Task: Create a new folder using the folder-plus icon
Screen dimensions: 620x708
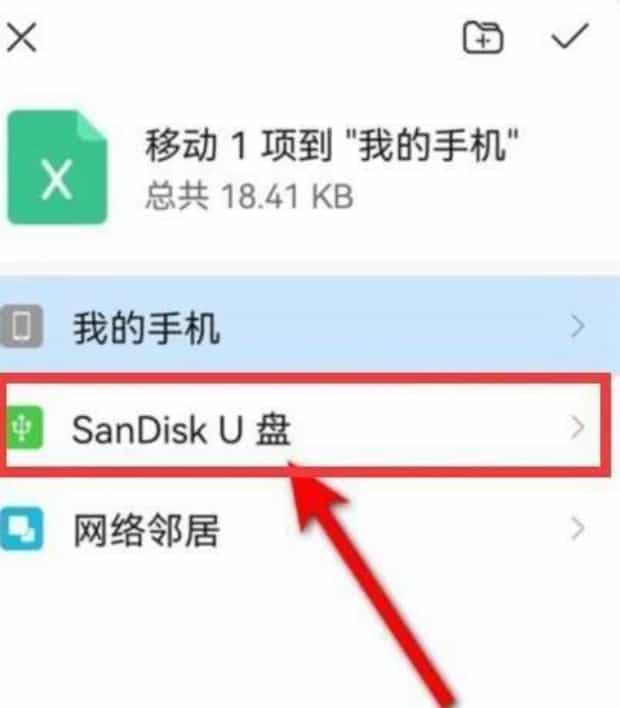Action: point(483,37)
